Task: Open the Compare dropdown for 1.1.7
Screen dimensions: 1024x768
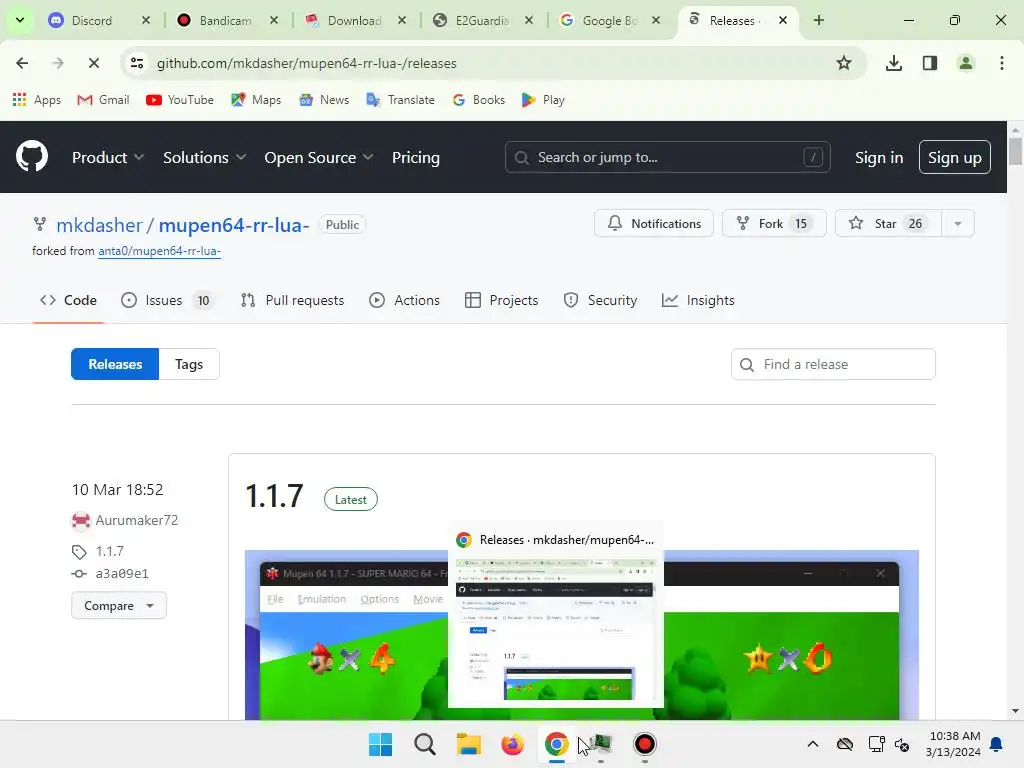Action: pos(119,605)
